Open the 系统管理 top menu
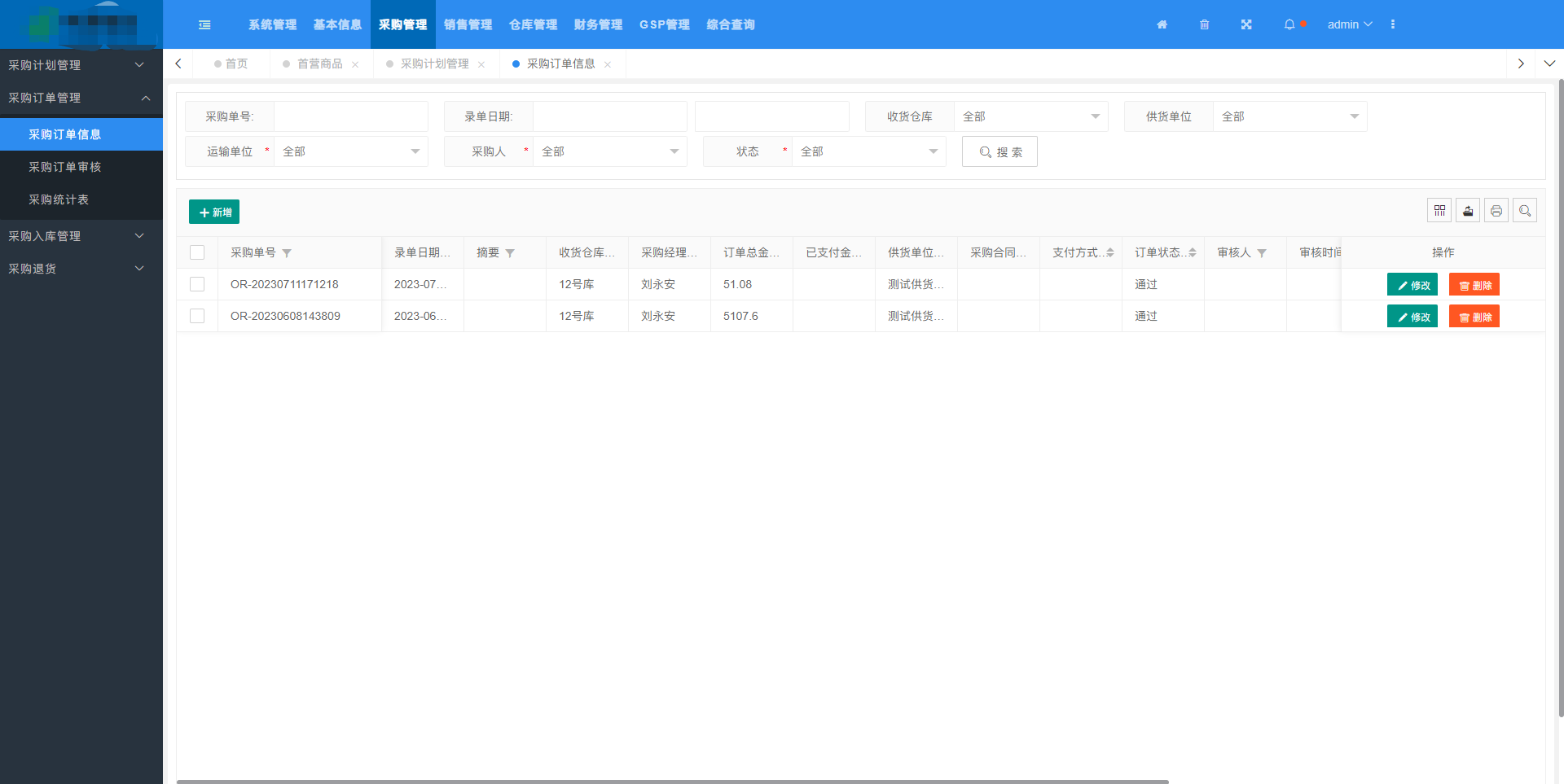This screenshot has width=1564, height=784. 273,24
